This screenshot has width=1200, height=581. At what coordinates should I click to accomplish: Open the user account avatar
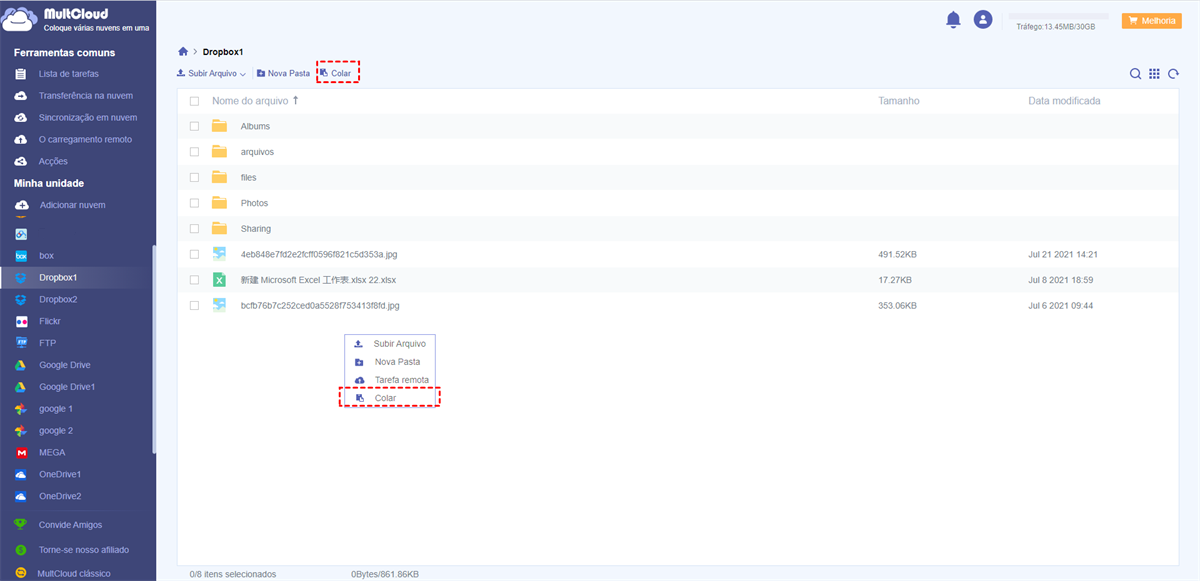[983, 19]
